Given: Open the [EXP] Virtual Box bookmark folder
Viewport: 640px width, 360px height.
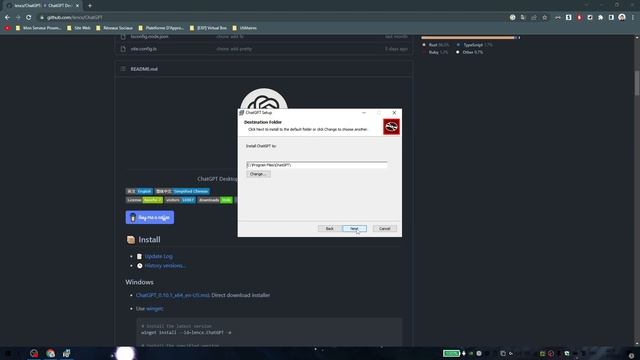Looking at the screenshot, I should click(x=208, y=28).
